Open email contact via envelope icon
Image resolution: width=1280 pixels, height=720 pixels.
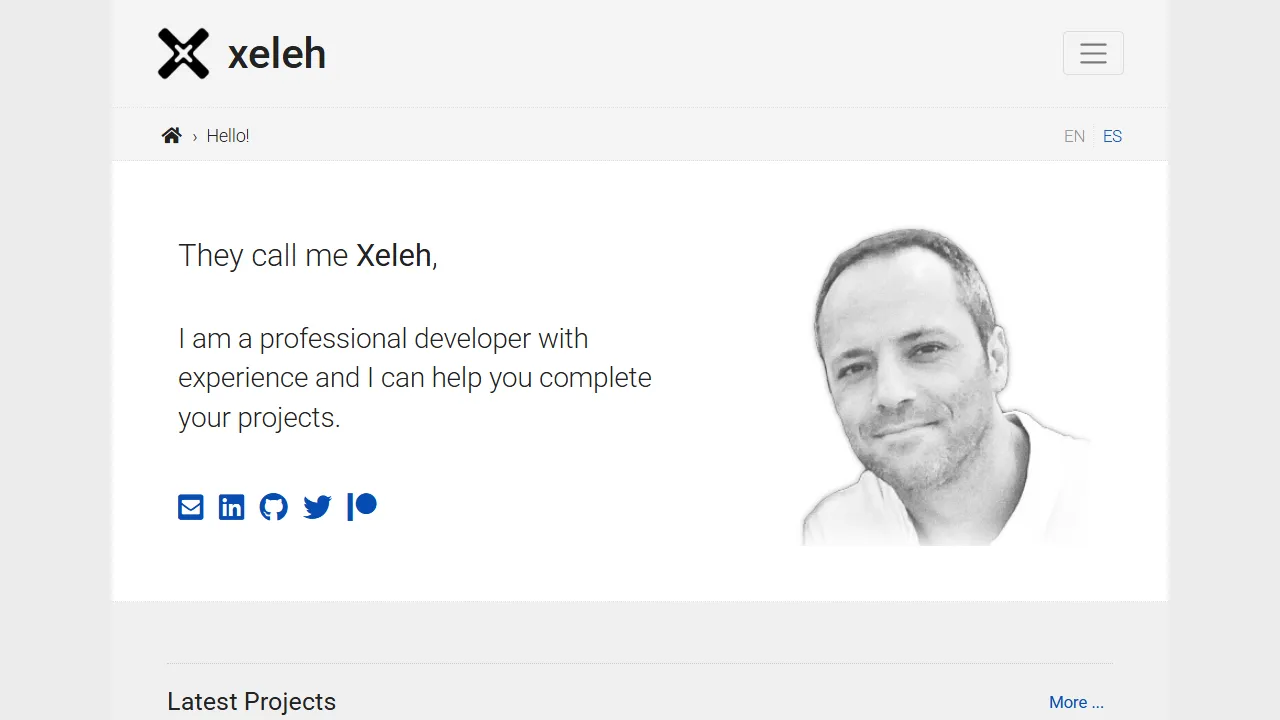pyautogui.click(x=190, y=507)
